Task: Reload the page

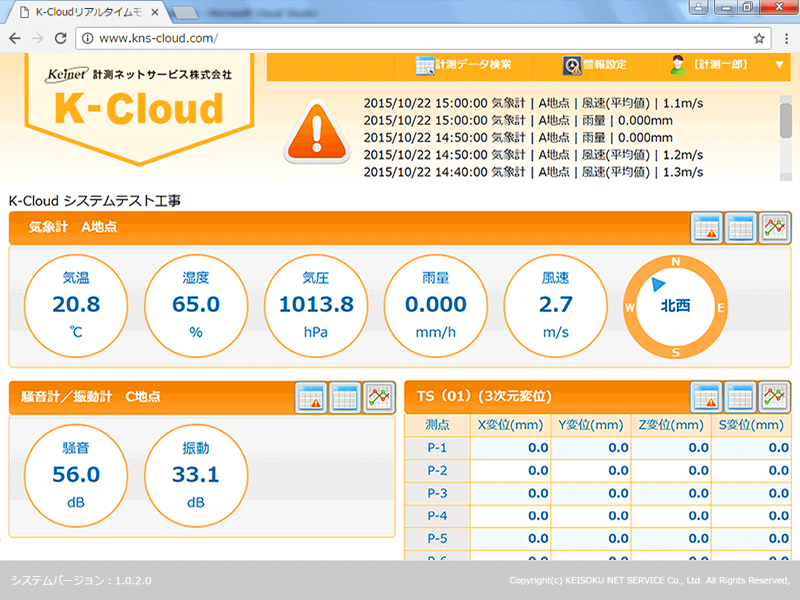Action: (61, 38)
